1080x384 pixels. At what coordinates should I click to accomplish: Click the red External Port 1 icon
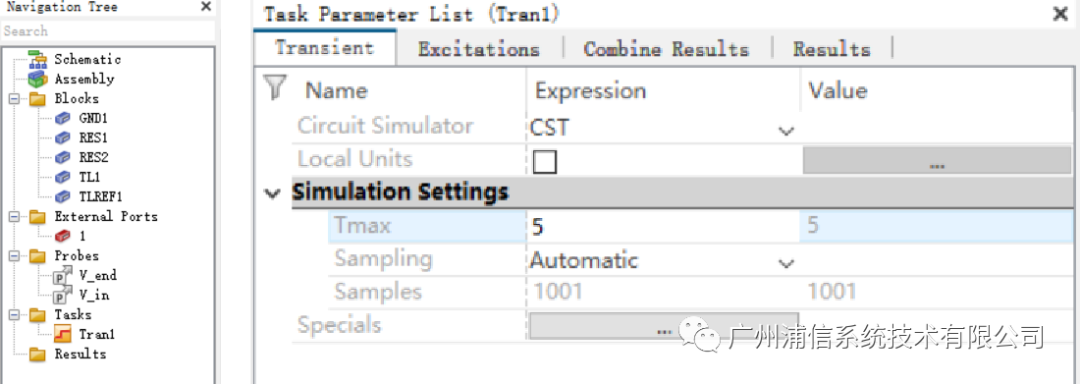pyautogui.click(x=63, y=236)
